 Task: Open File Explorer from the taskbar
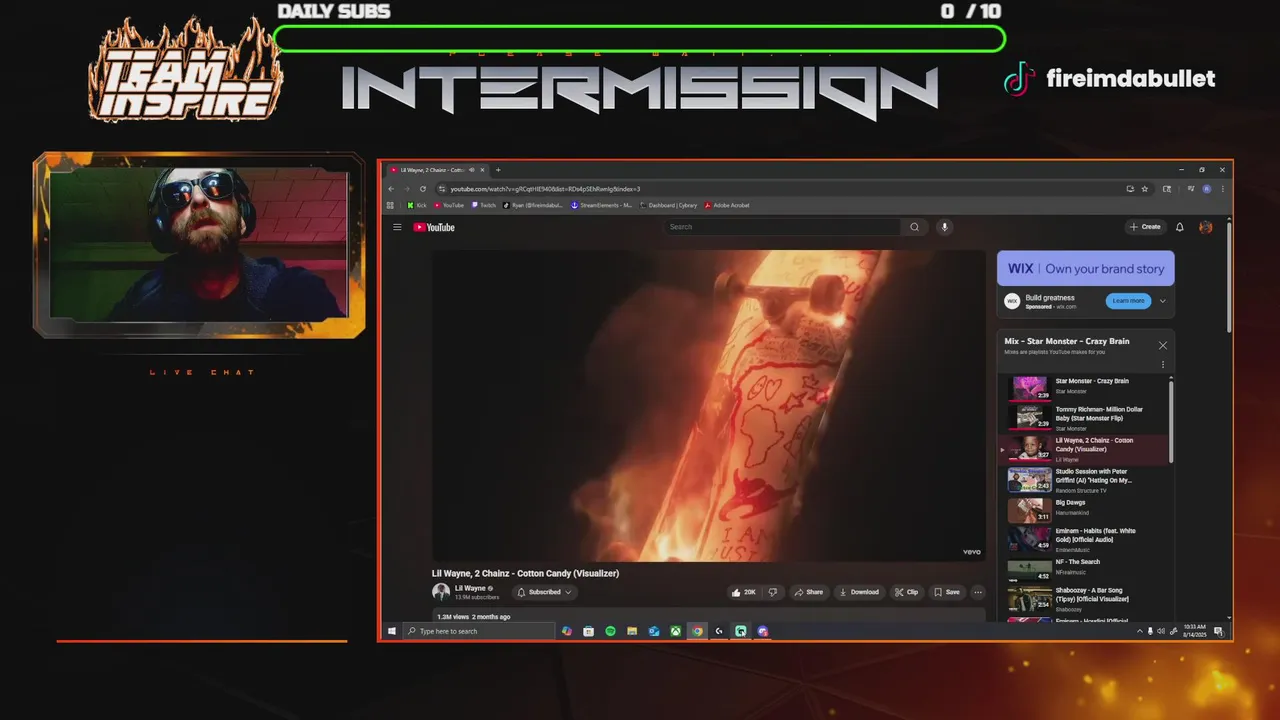coord(632,631)
